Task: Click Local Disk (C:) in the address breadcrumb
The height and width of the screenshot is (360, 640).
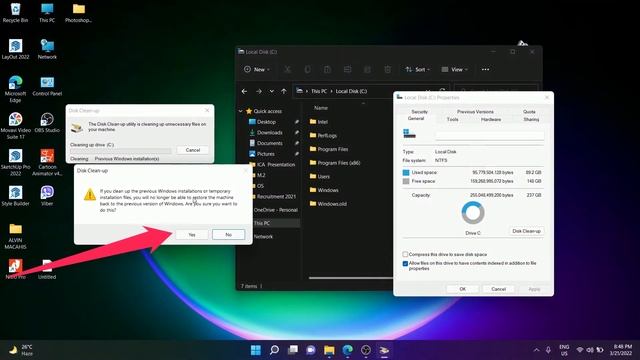Action: (351, 91)
